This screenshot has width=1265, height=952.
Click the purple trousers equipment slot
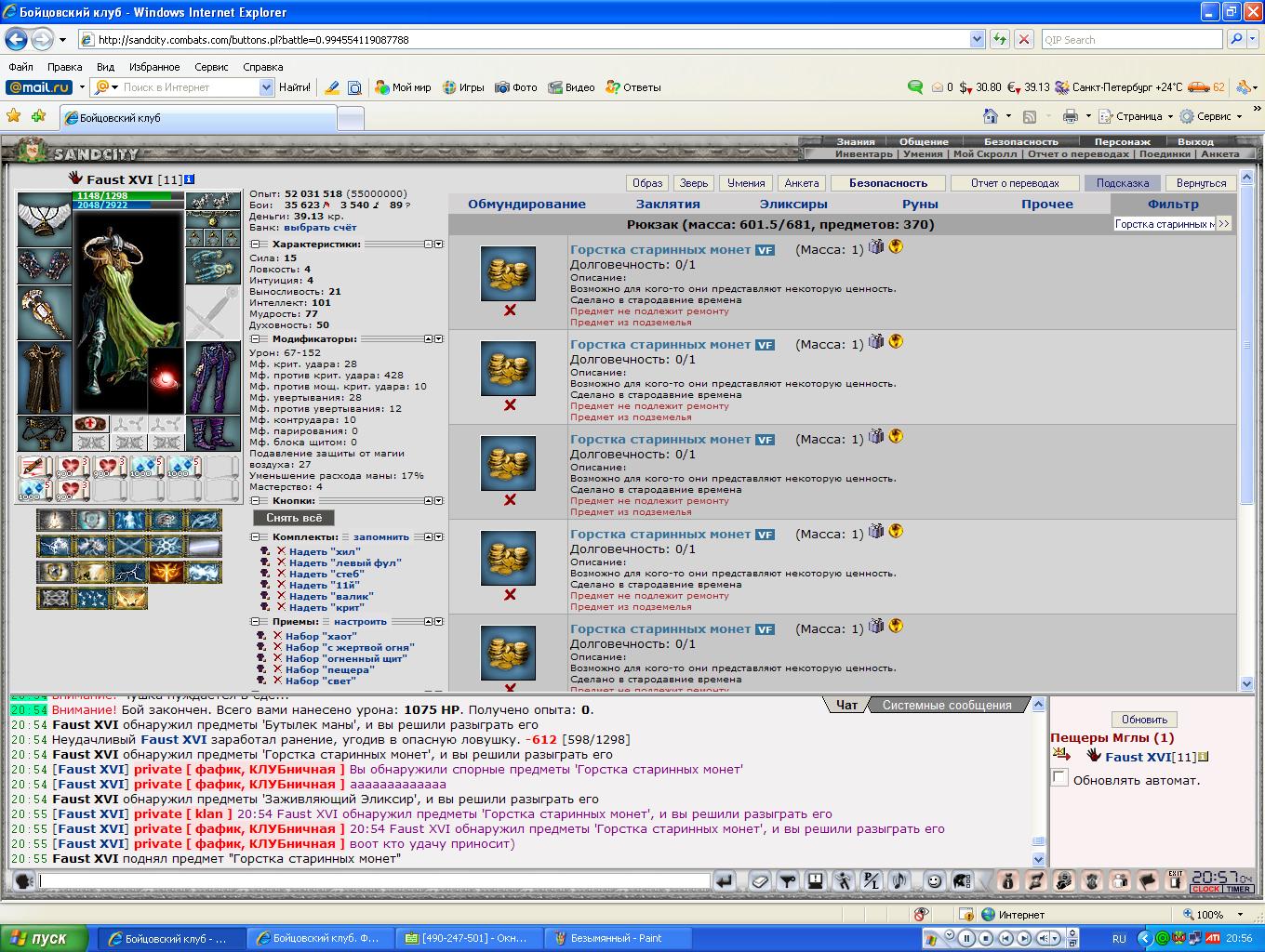(x=213, y=377)
